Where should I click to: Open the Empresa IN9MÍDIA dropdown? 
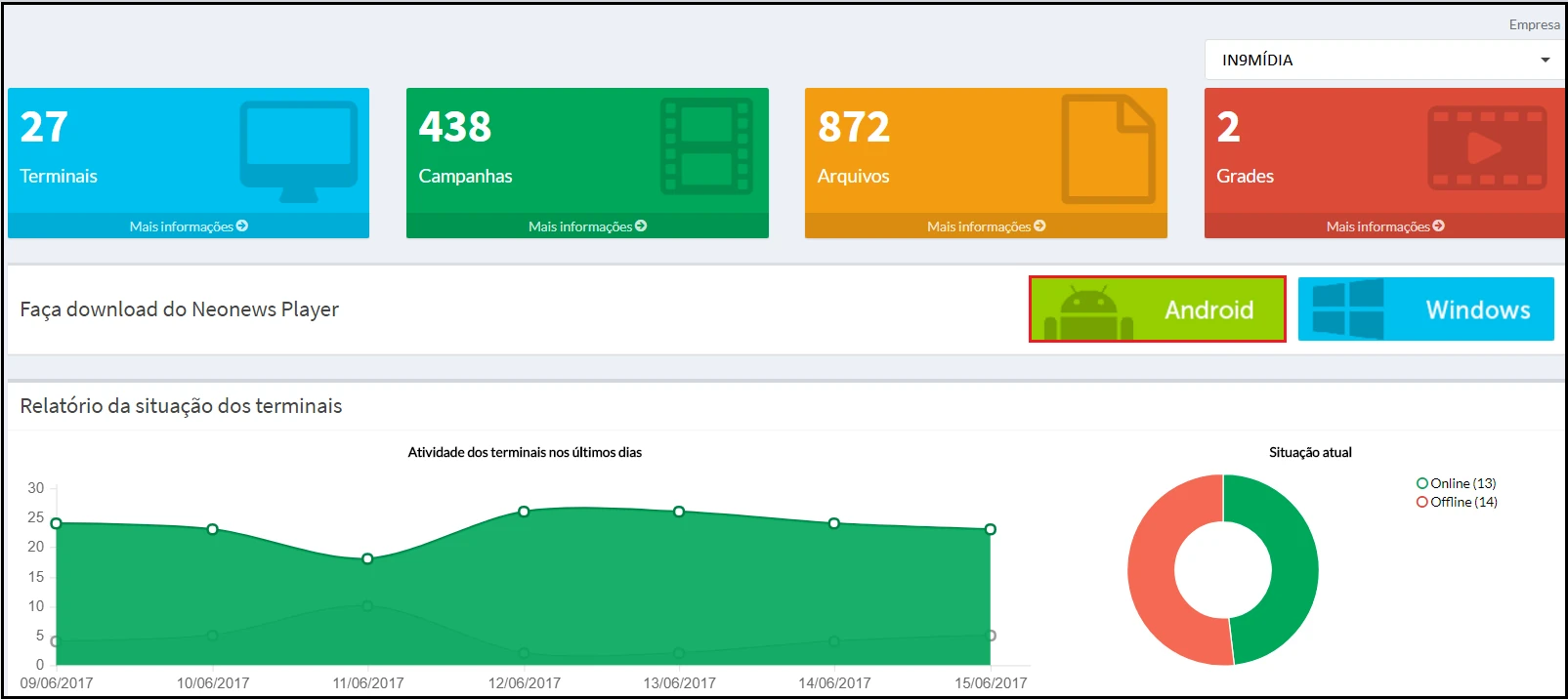tap(1384, 60)
